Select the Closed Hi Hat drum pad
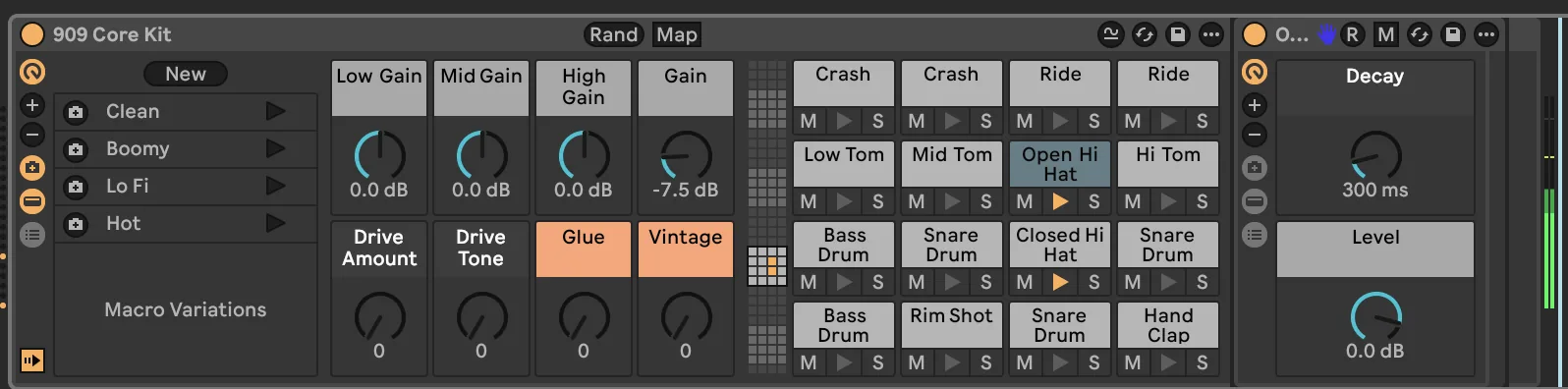1568x389 pixels. click(x=1060, y=244)
